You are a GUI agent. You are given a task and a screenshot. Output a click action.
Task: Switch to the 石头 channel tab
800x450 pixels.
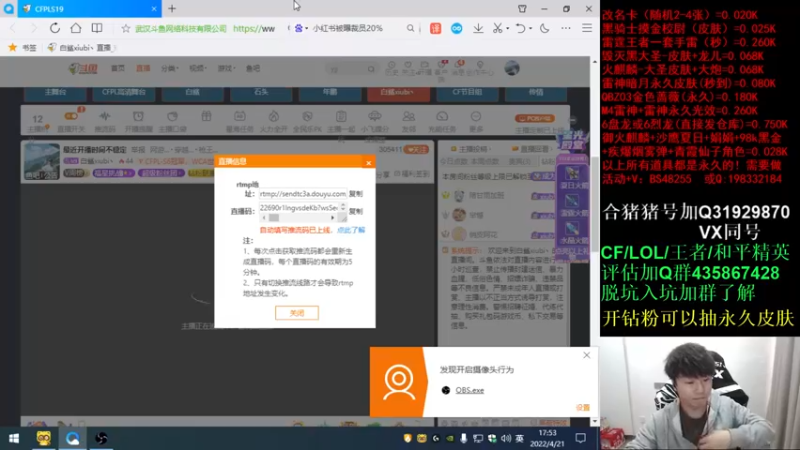(261, 93)
